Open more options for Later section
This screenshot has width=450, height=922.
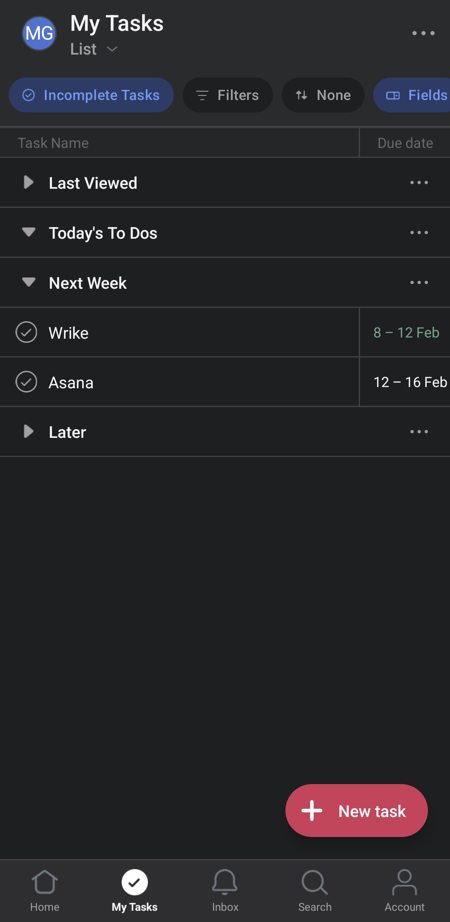pos(419,432)
